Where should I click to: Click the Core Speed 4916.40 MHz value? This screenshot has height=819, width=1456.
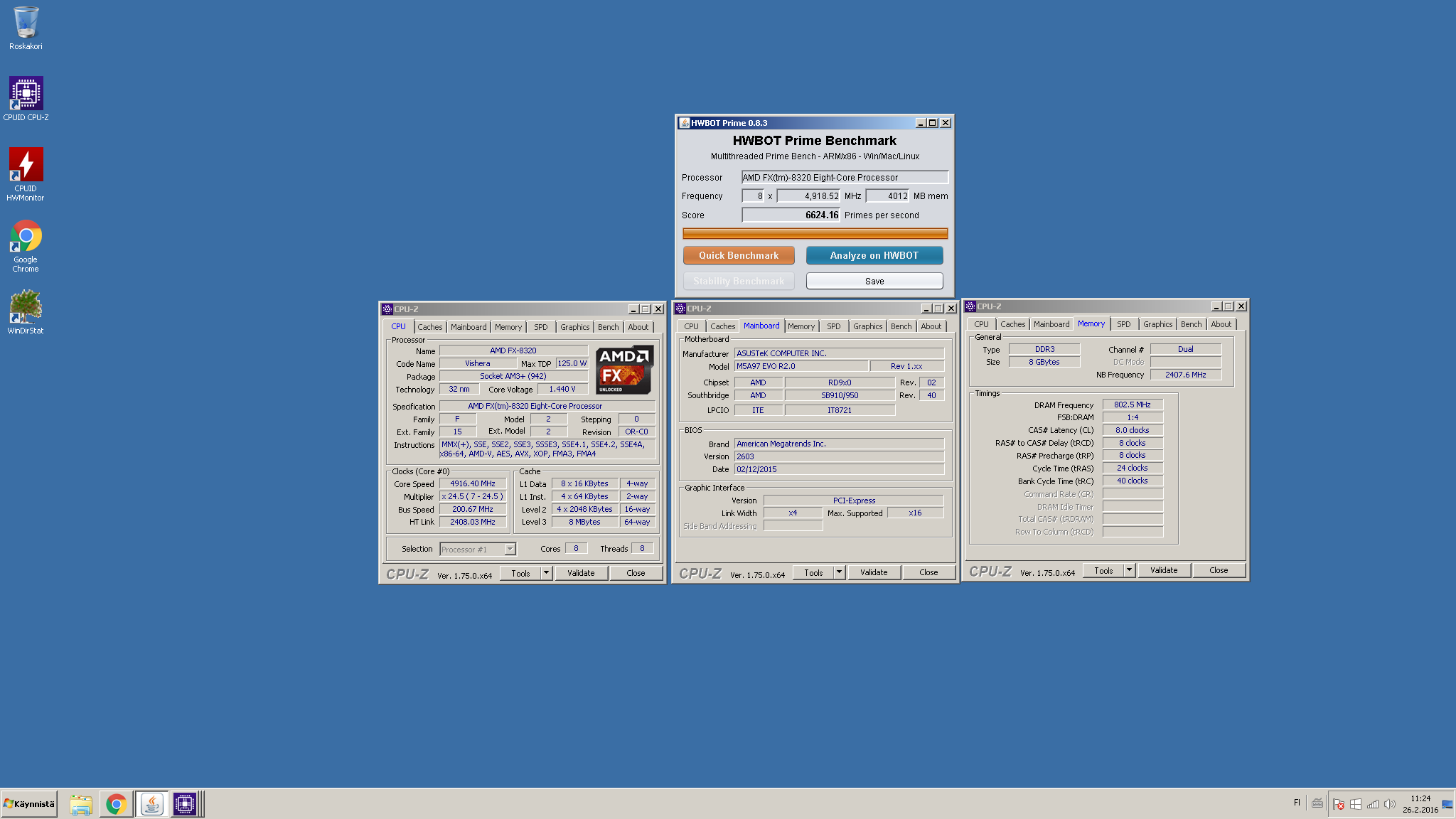(x=472, y=483)
